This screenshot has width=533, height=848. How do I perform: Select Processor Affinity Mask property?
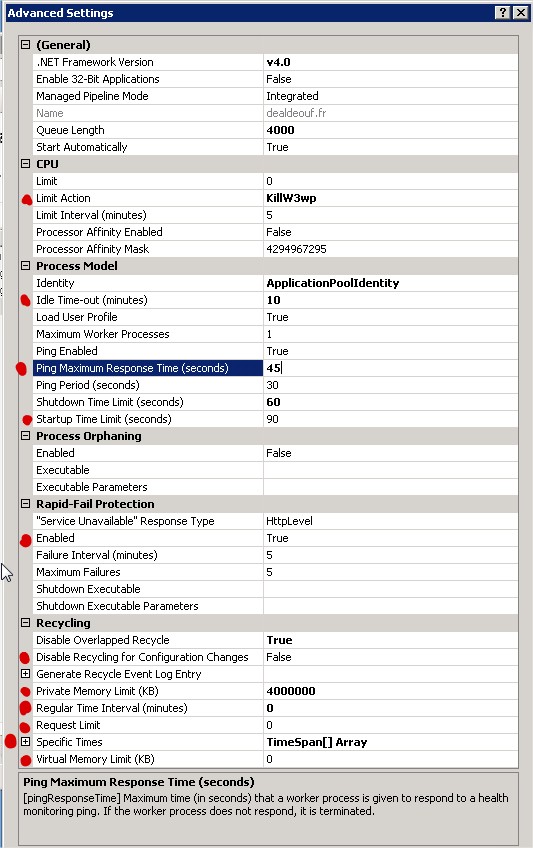(x=148, y=249)
